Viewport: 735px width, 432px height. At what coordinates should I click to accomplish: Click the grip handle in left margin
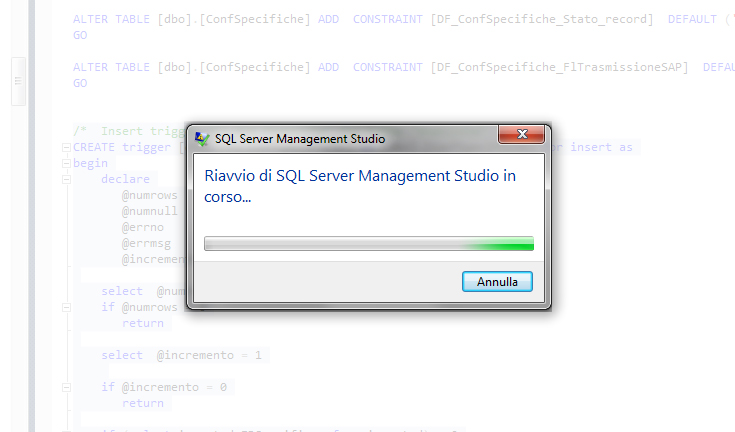(16, 82)
